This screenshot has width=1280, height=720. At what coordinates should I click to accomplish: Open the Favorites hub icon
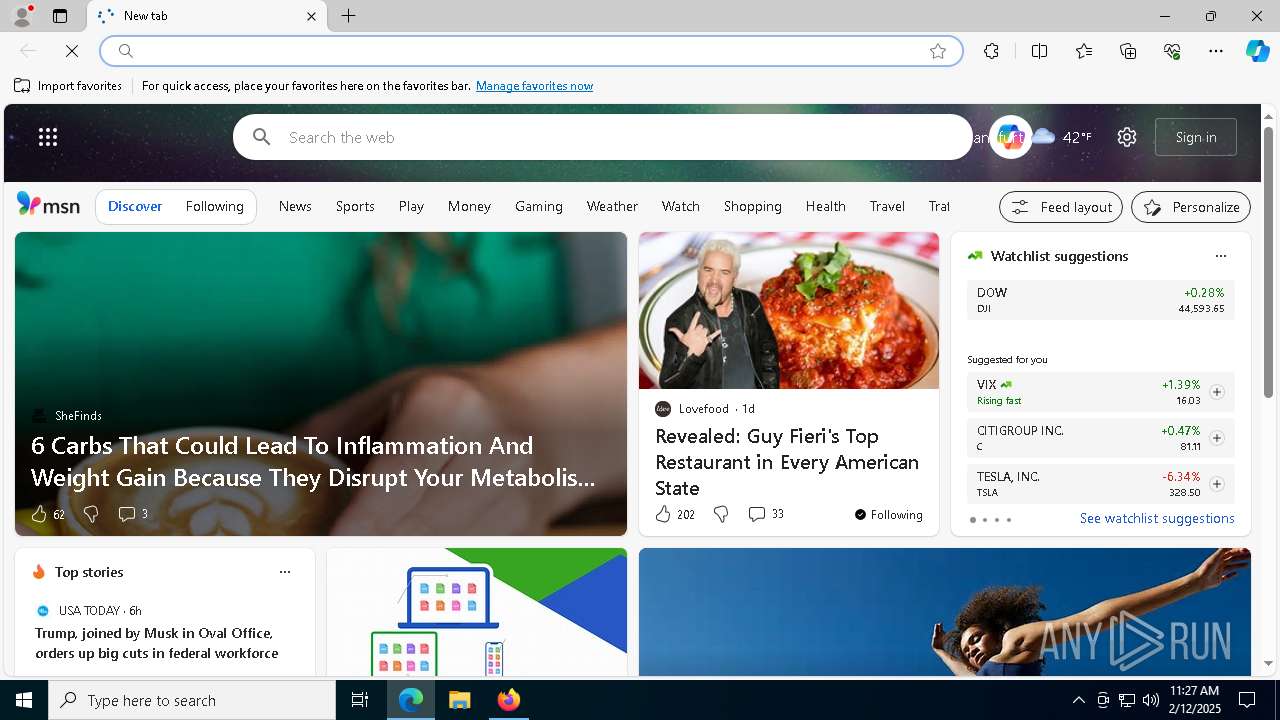1084,51
